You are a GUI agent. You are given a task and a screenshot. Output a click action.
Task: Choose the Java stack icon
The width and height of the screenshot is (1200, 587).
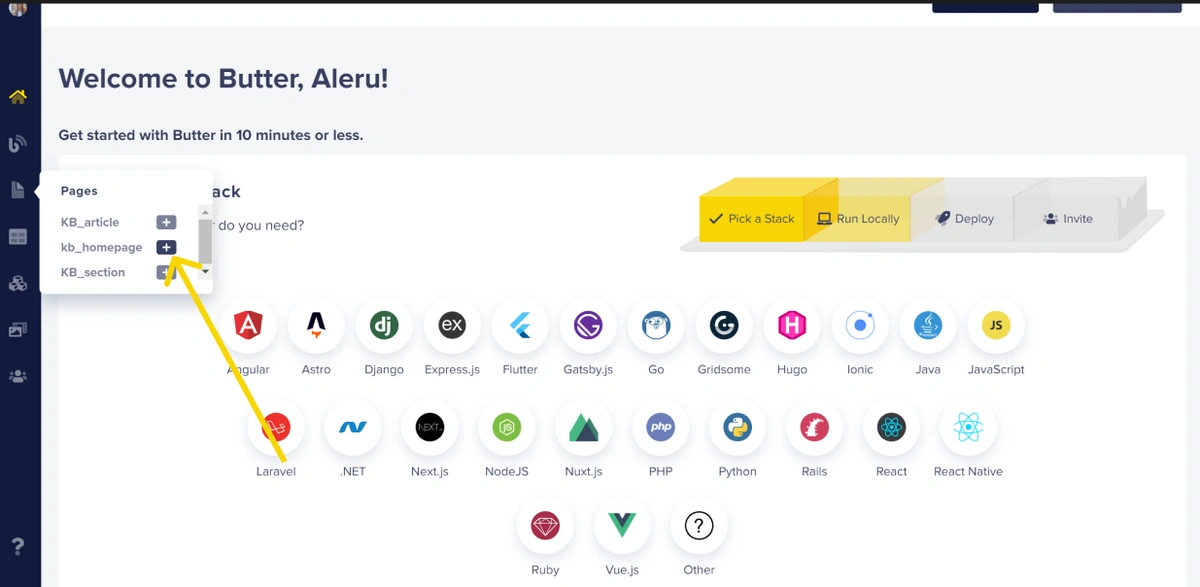point(928,325)
